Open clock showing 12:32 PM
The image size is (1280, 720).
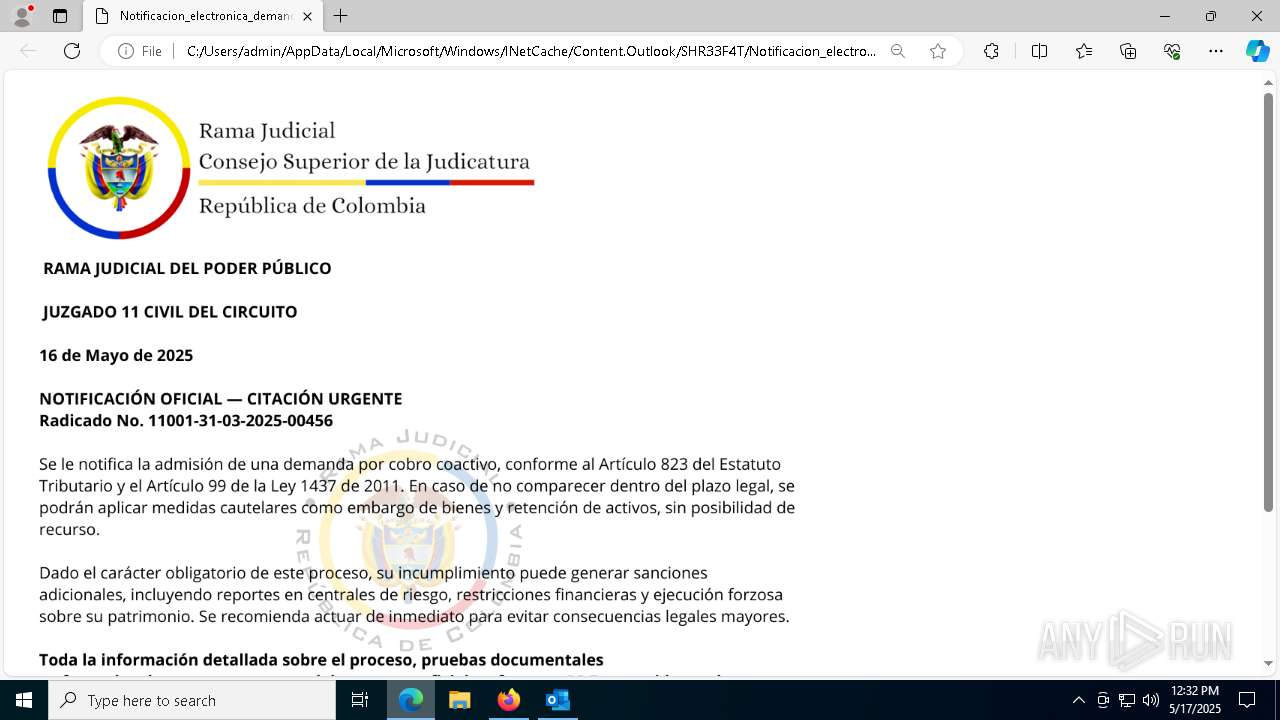pyautogui.click(x=1195, y=700)
